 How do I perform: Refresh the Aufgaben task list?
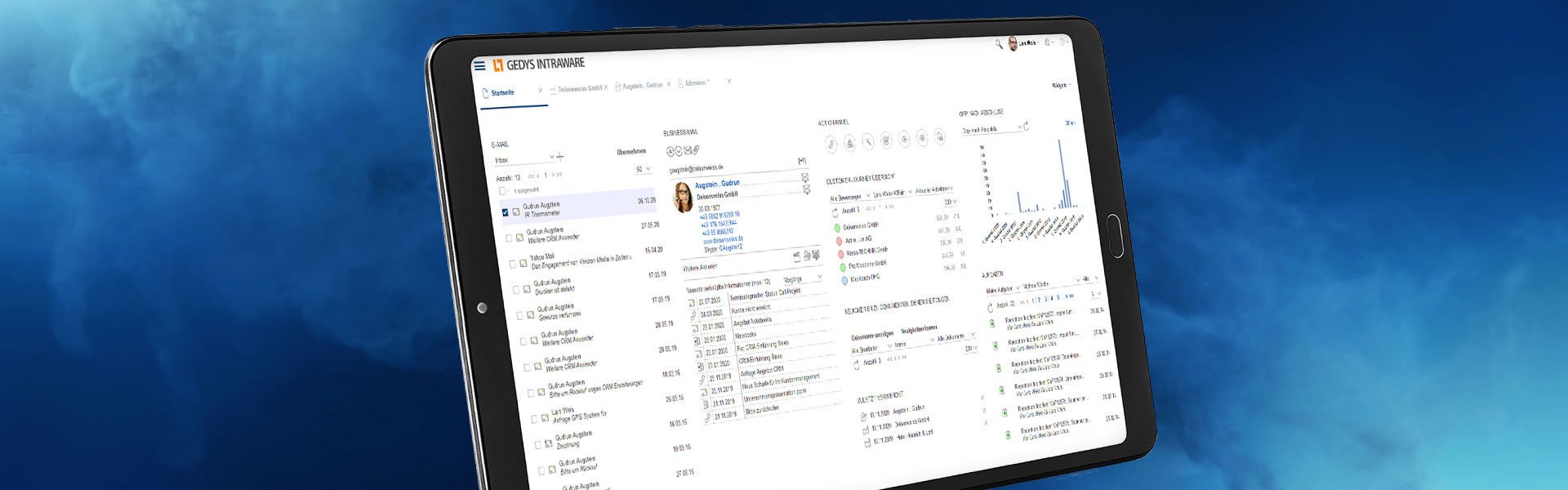click(x=991, y=307)
